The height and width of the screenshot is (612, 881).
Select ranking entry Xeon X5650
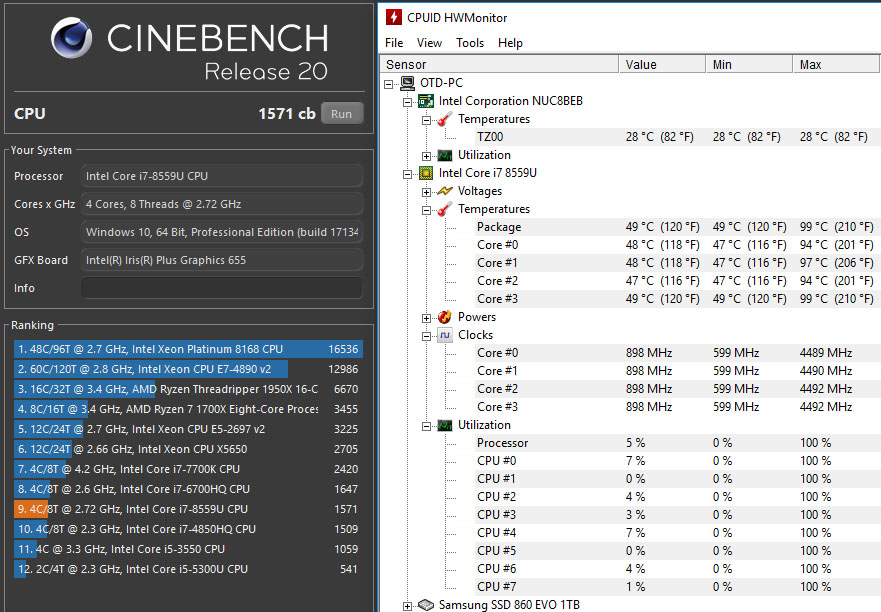(x=188, y=449)
